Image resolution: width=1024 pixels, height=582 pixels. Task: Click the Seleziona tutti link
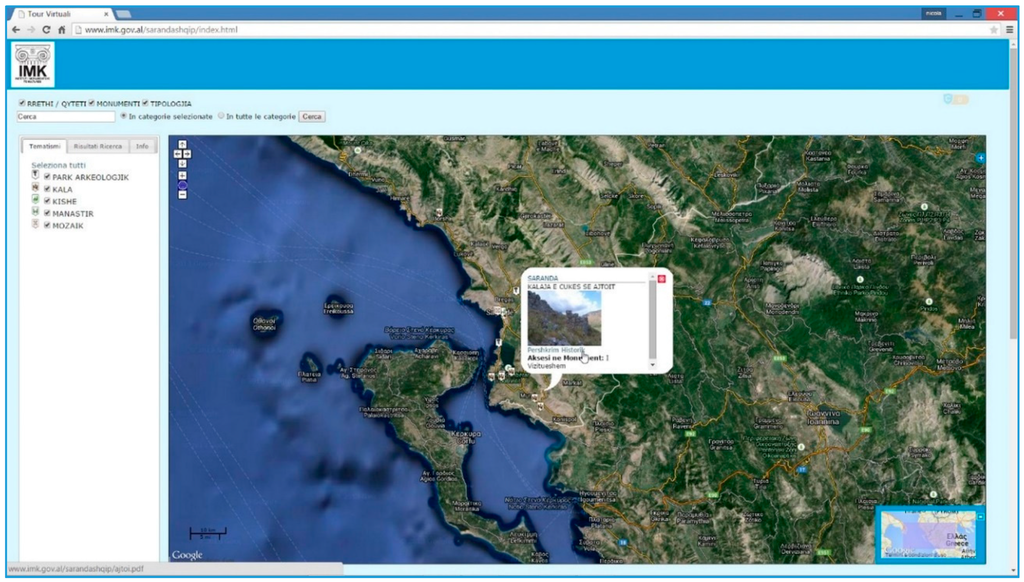point(58,165)
